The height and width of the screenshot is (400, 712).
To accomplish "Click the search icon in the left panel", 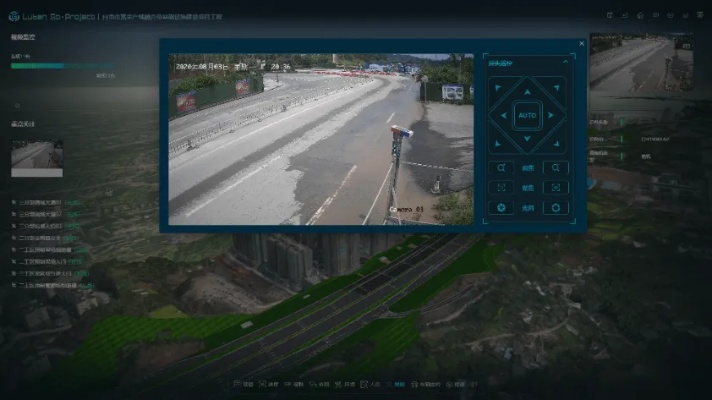I will point(17,105).
